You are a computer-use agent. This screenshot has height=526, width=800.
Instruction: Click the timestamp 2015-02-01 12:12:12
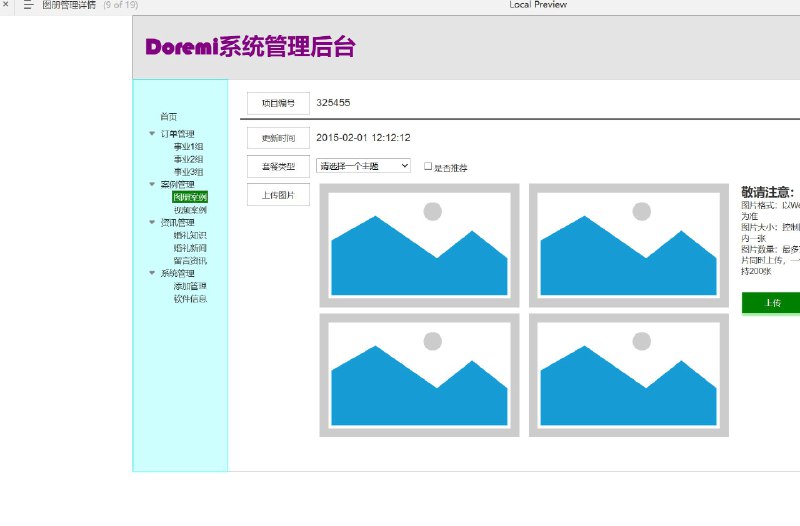click(363, 137)
